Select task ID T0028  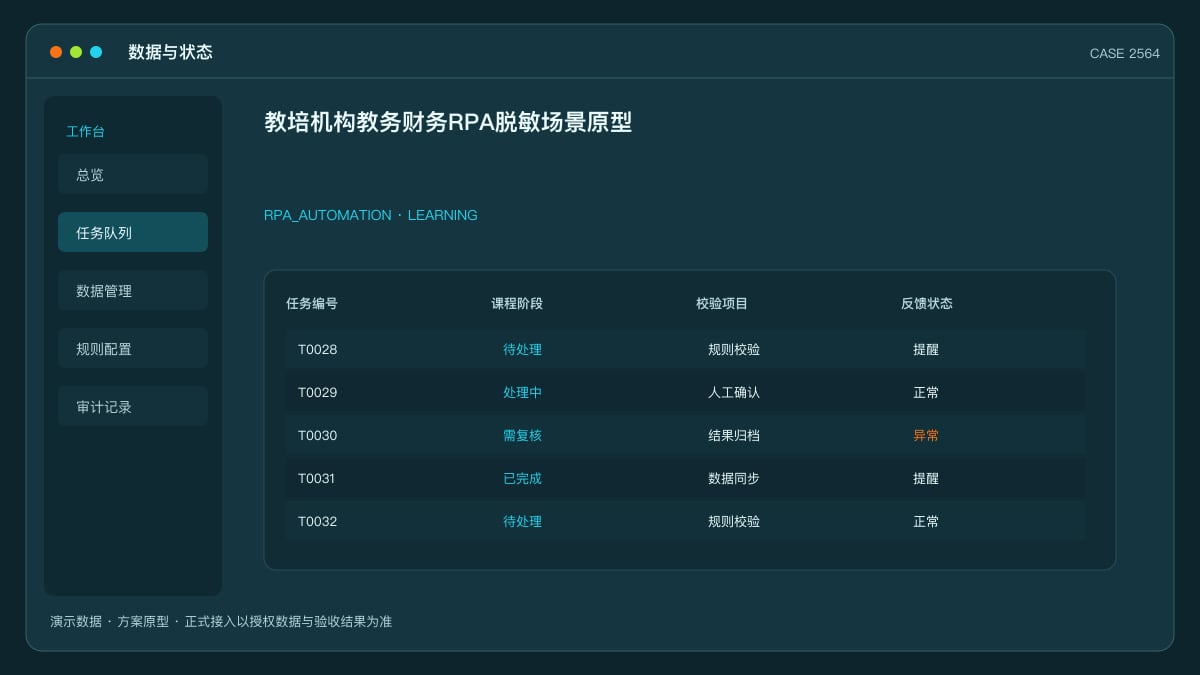point(318,349)
